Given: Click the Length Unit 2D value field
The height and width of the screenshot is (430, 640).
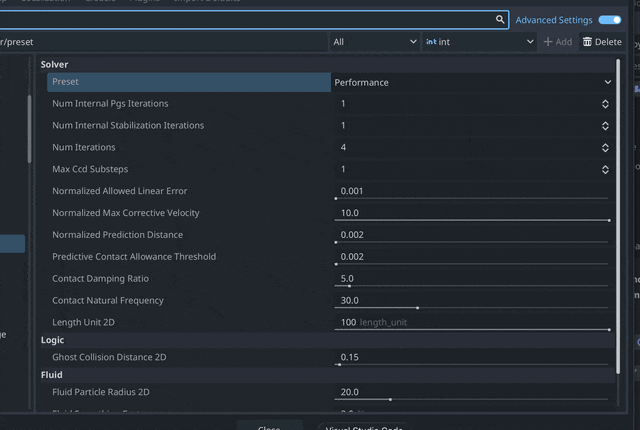Looking at the screenshot, I should click(x=470, y=322).
